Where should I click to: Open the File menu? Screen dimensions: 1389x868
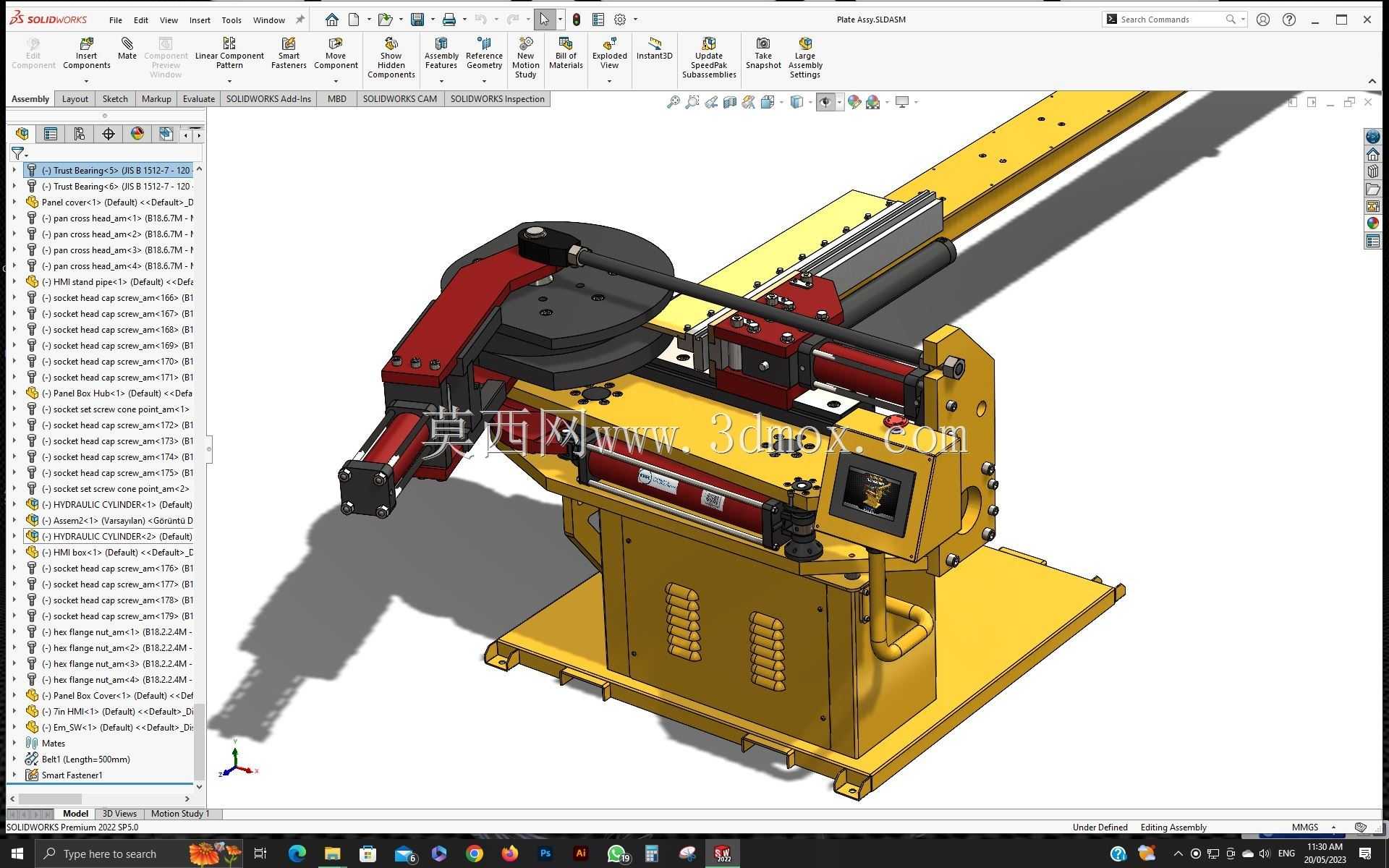[116, 20]
